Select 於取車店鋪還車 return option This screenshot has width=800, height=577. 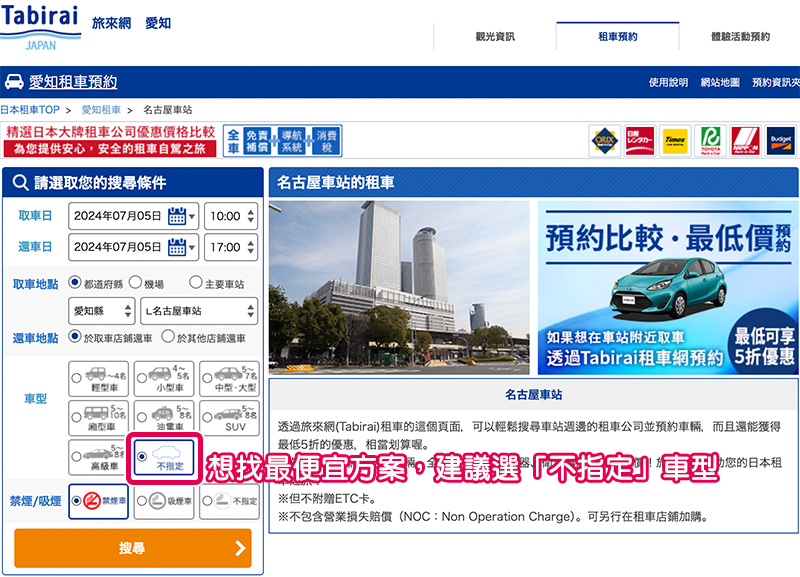[x=75, y=337]
